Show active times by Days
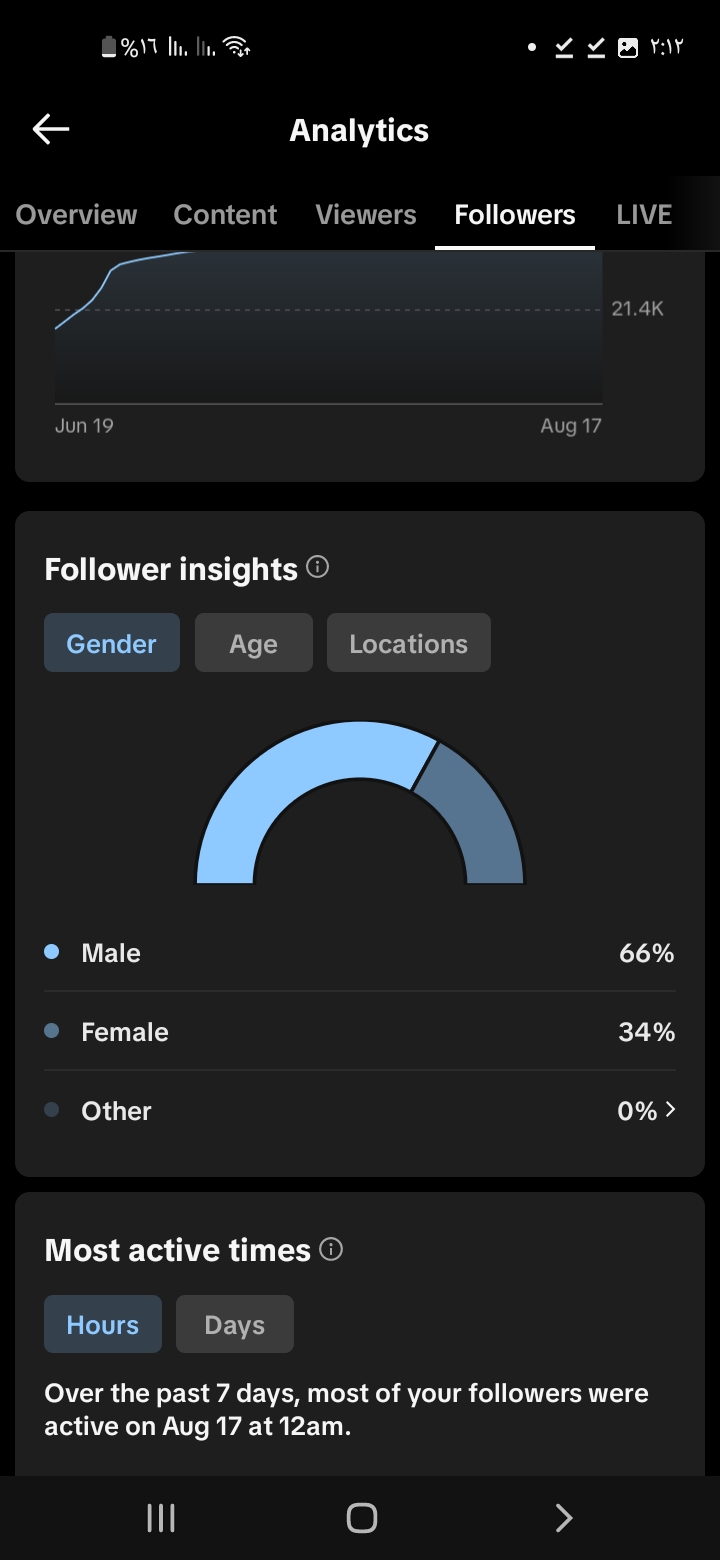Image resolution: width=720 pixels, height=1560 pixels. [235, 1325]
